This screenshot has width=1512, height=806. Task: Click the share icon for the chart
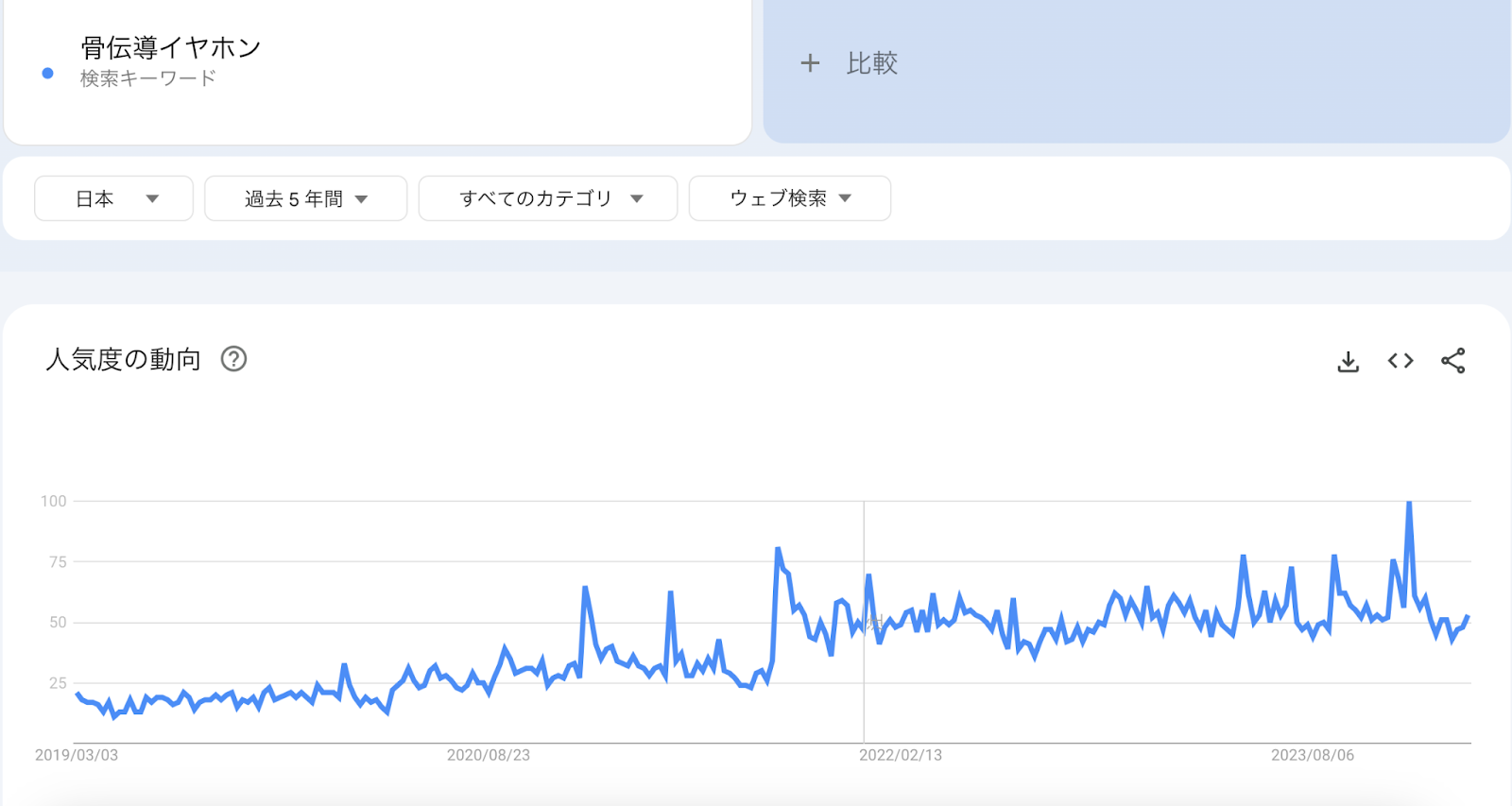(1453, 361)
